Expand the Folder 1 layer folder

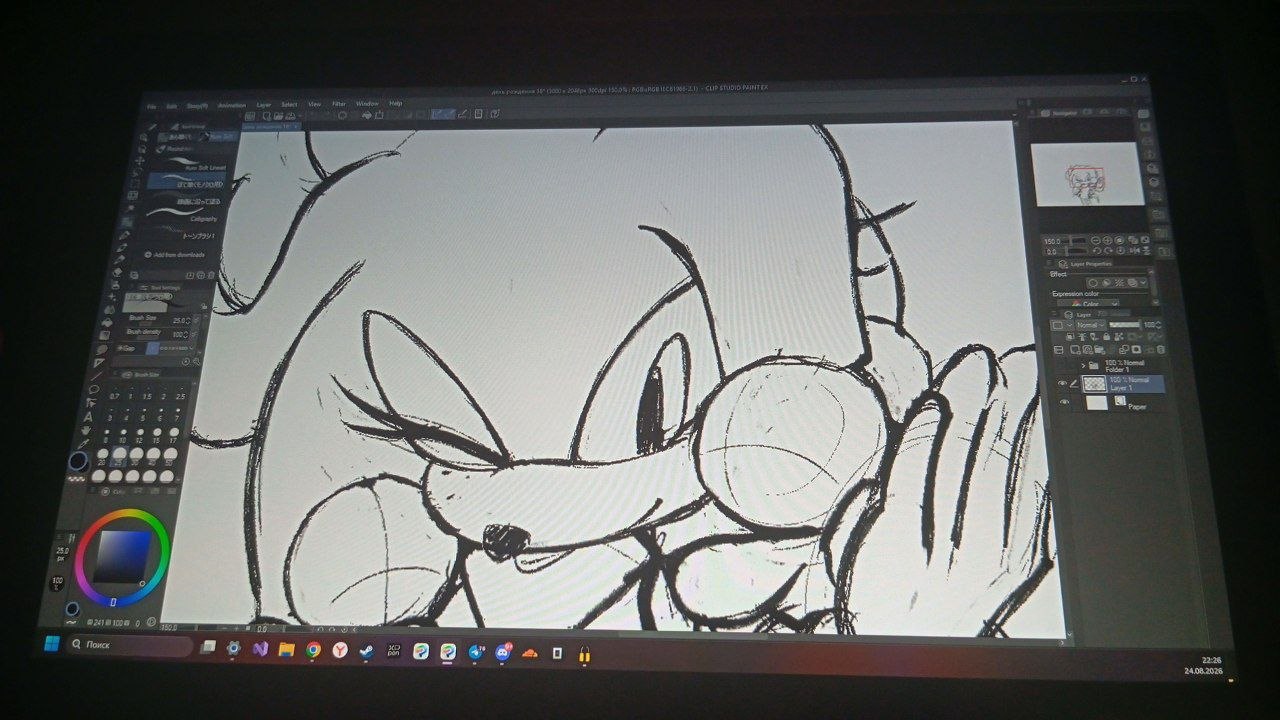(1083, 365)
